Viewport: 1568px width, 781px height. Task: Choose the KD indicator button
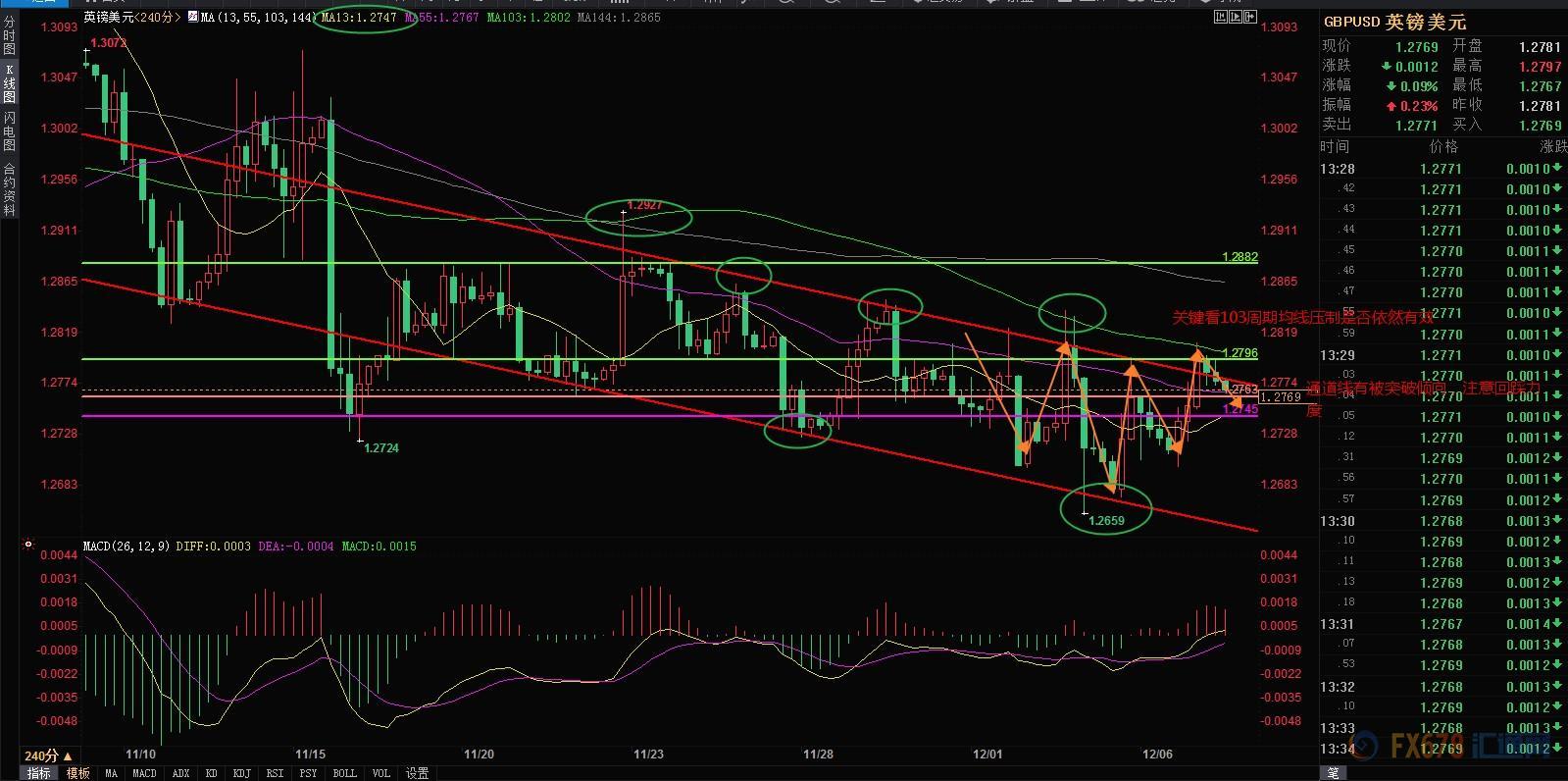pos(211,773)
